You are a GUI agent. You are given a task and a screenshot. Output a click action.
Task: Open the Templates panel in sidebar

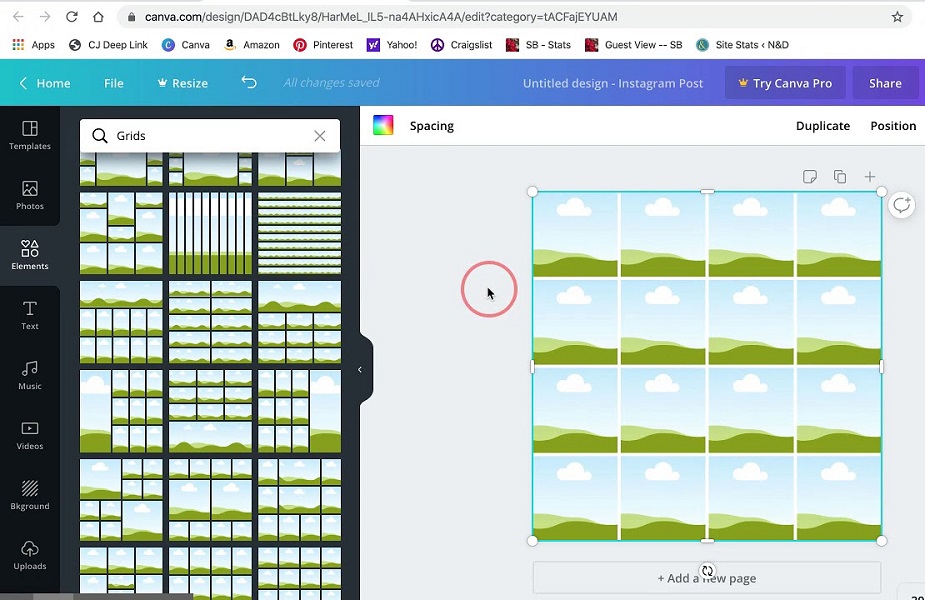30,135
